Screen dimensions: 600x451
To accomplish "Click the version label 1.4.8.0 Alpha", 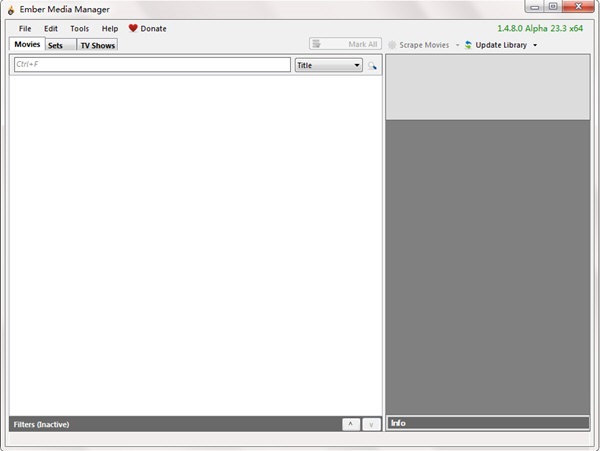I will tap(540, 28).
